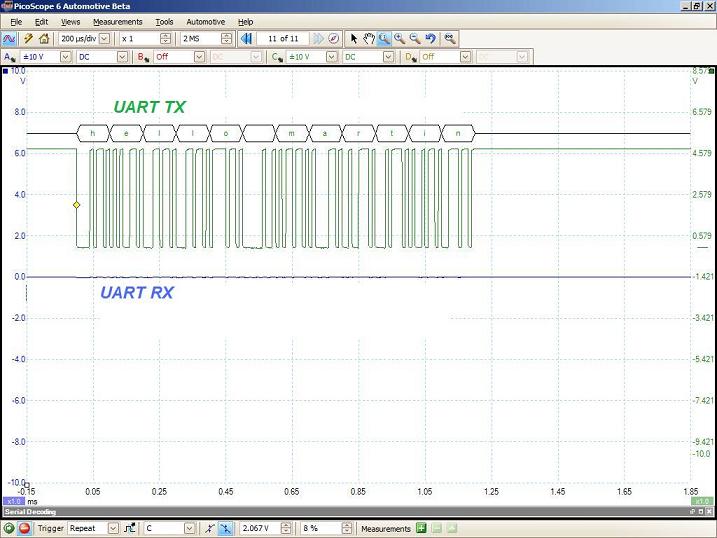717x538 pixels.
Task: Click decoded packet 'n' on serial bus
Action: click(458, 133)
